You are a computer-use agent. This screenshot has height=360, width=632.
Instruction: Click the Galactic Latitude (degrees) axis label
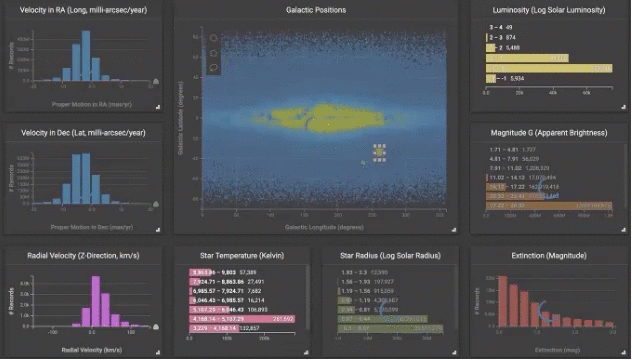click(x=181, y=118)
